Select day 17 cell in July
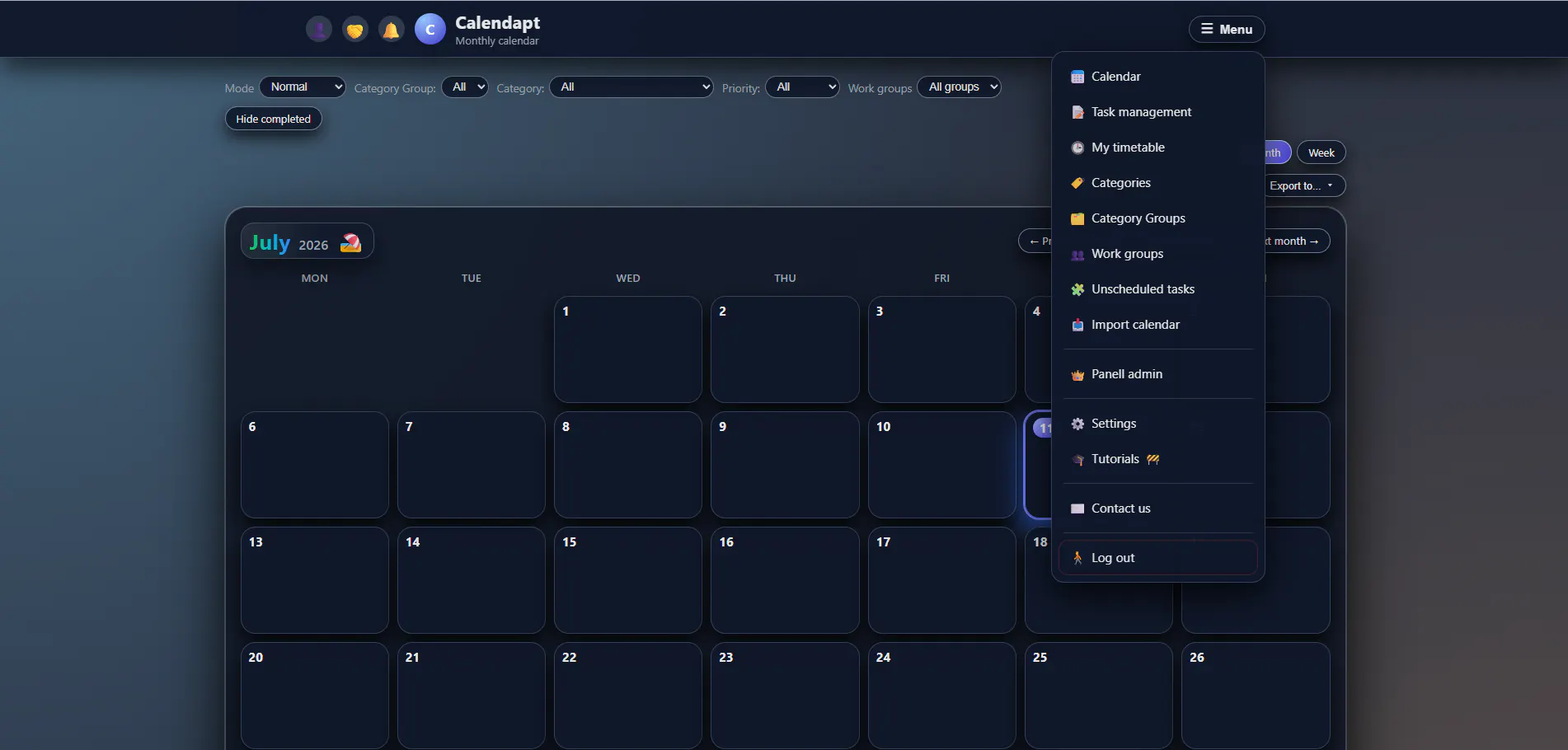The image size is (1568, 750). (942, 580)
